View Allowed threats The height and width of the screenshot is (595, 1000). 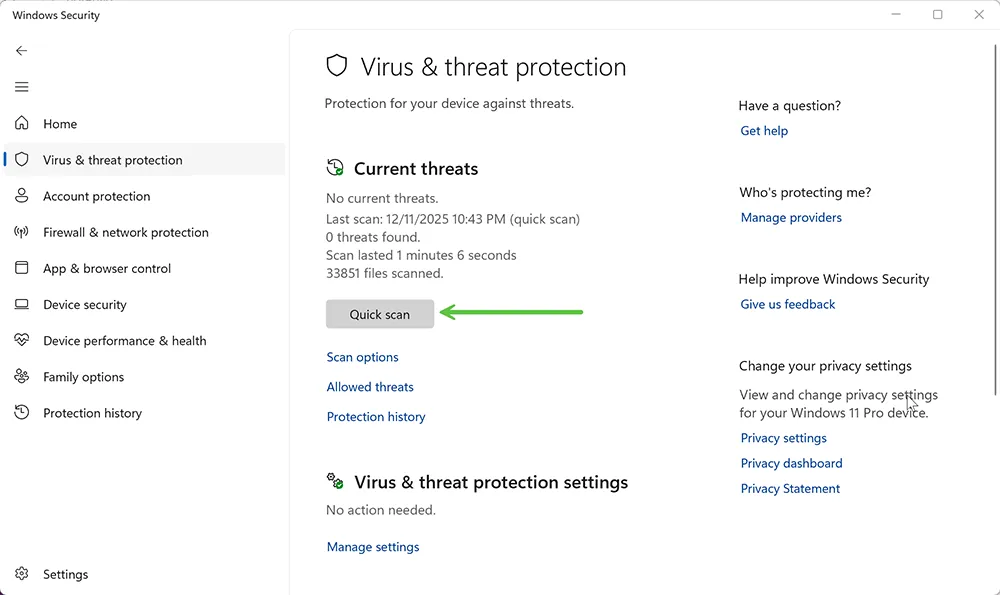pos(369,387)
